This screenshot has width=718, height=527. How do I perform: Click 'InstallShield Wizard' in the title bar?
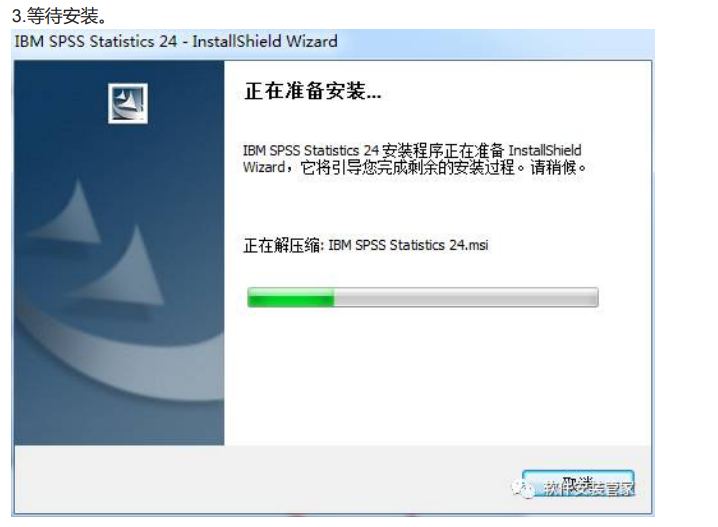[265, 42]
